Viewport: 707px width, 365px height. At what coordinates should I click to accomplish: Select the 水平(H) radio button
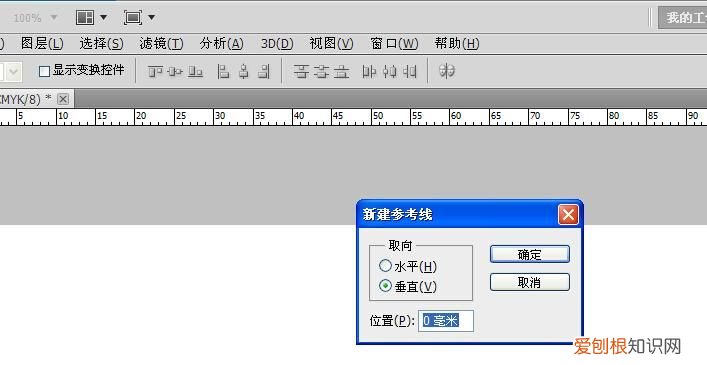(385, 266)
